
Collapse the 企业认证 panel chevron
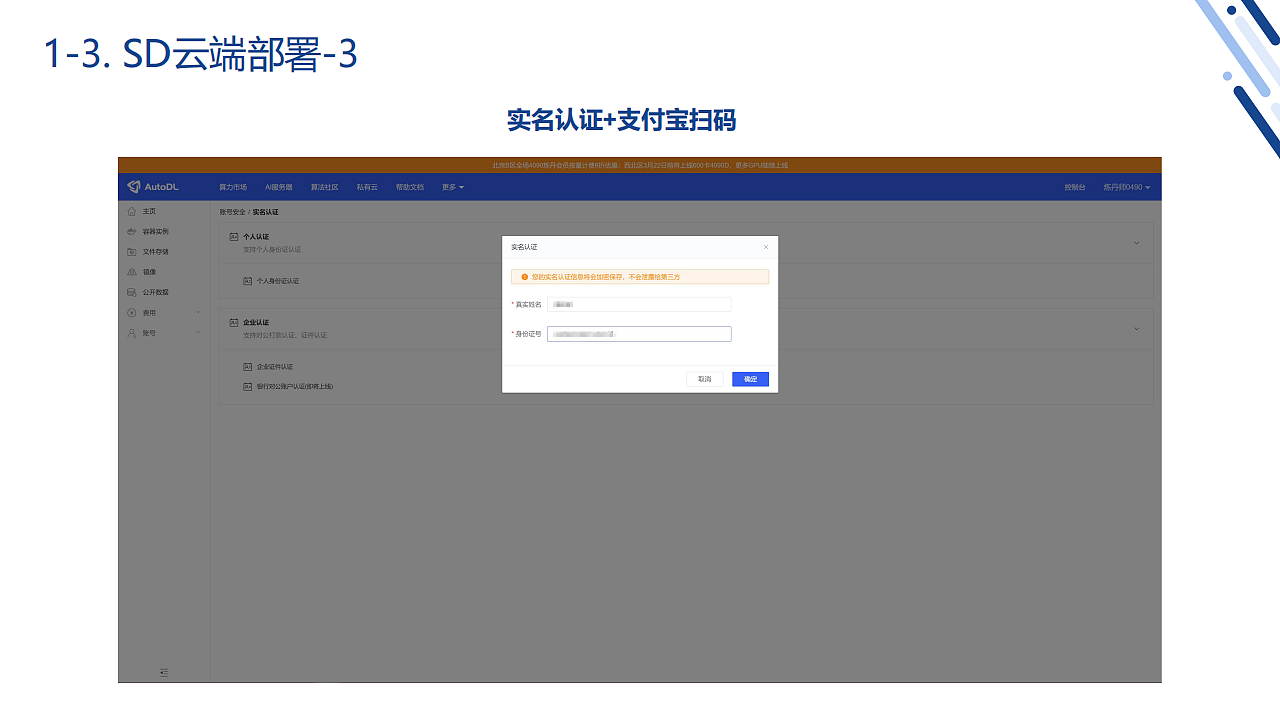(x=1136, y=329)
